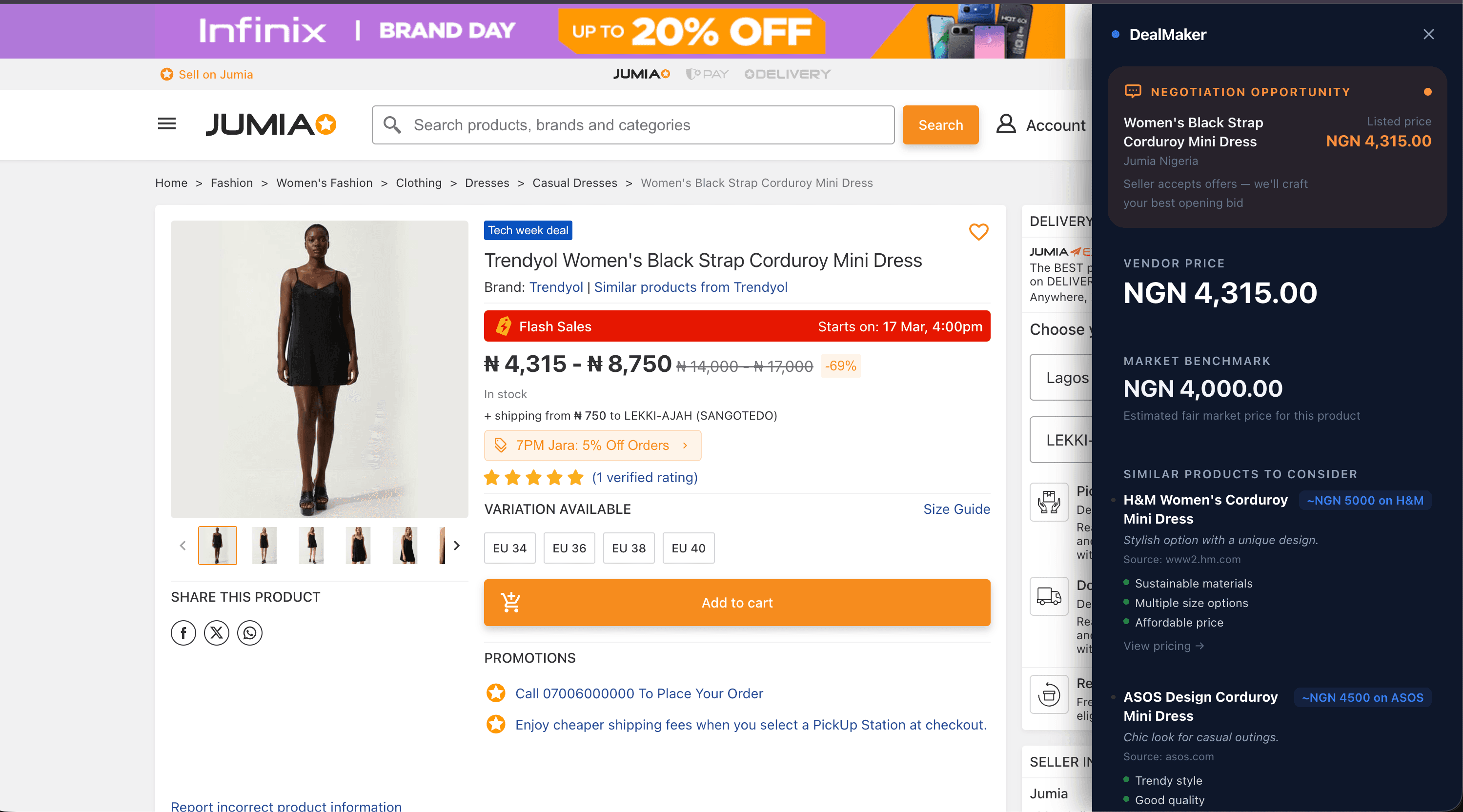
Task: Click the DealMaker negotiation chat bubble icon
Action: pos(1133,91)
